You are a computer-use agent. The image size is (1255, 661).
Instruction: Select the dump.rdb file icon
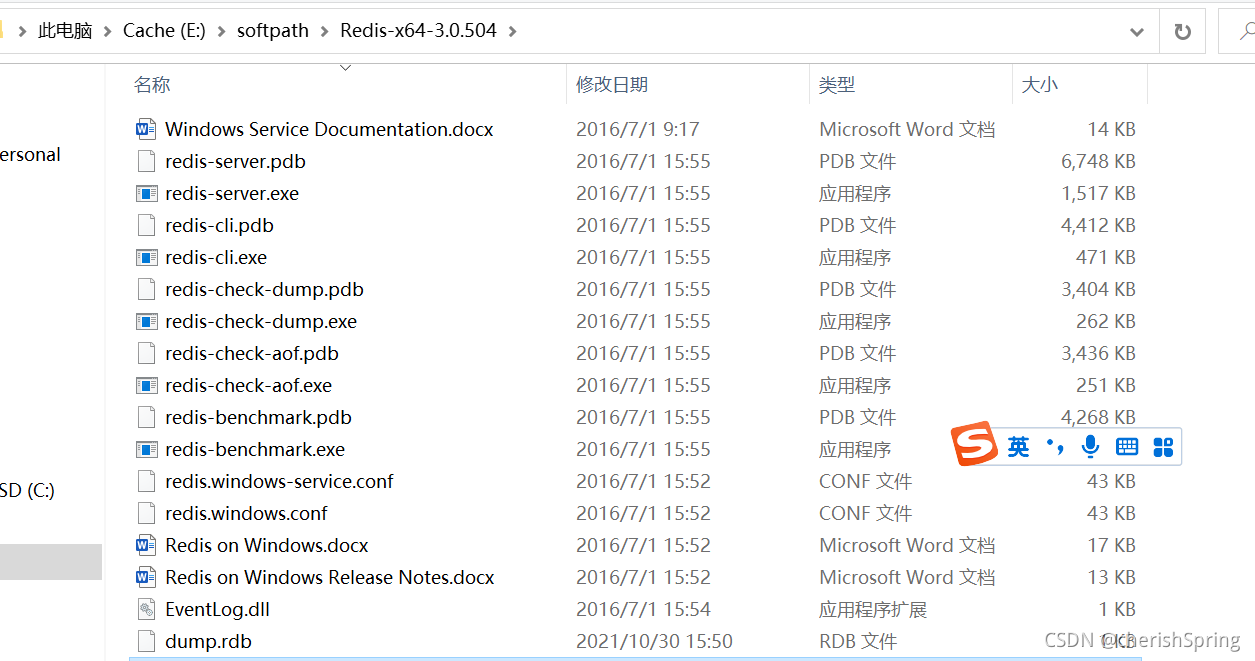tap(147, 641)
